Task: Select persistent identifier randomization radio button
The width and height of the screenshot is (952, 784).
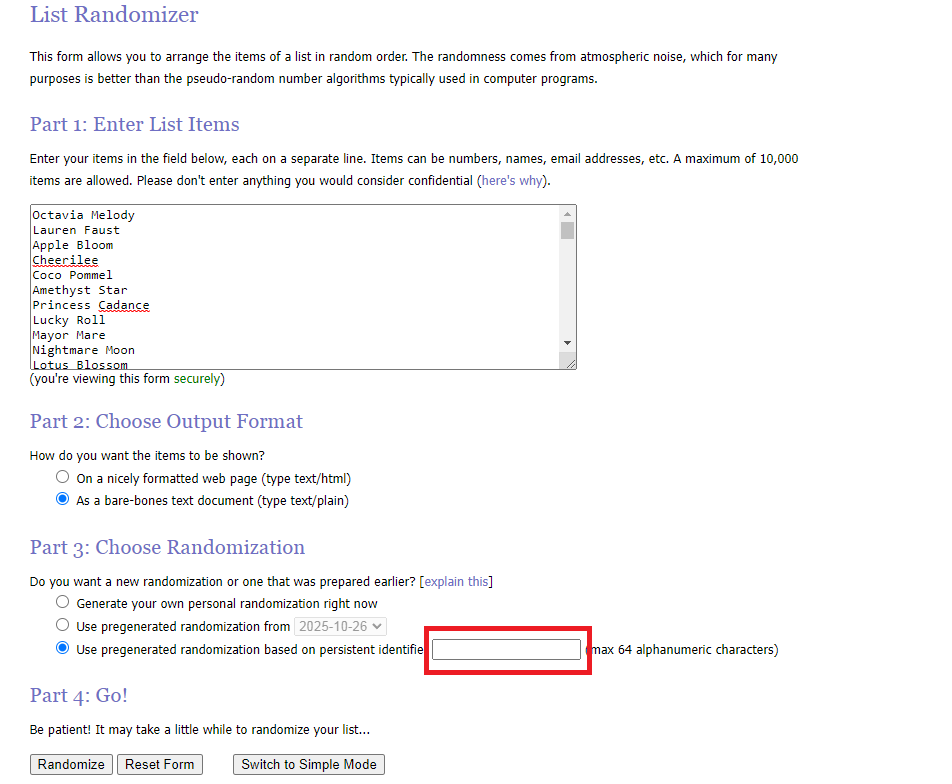Action: [63, 648]
